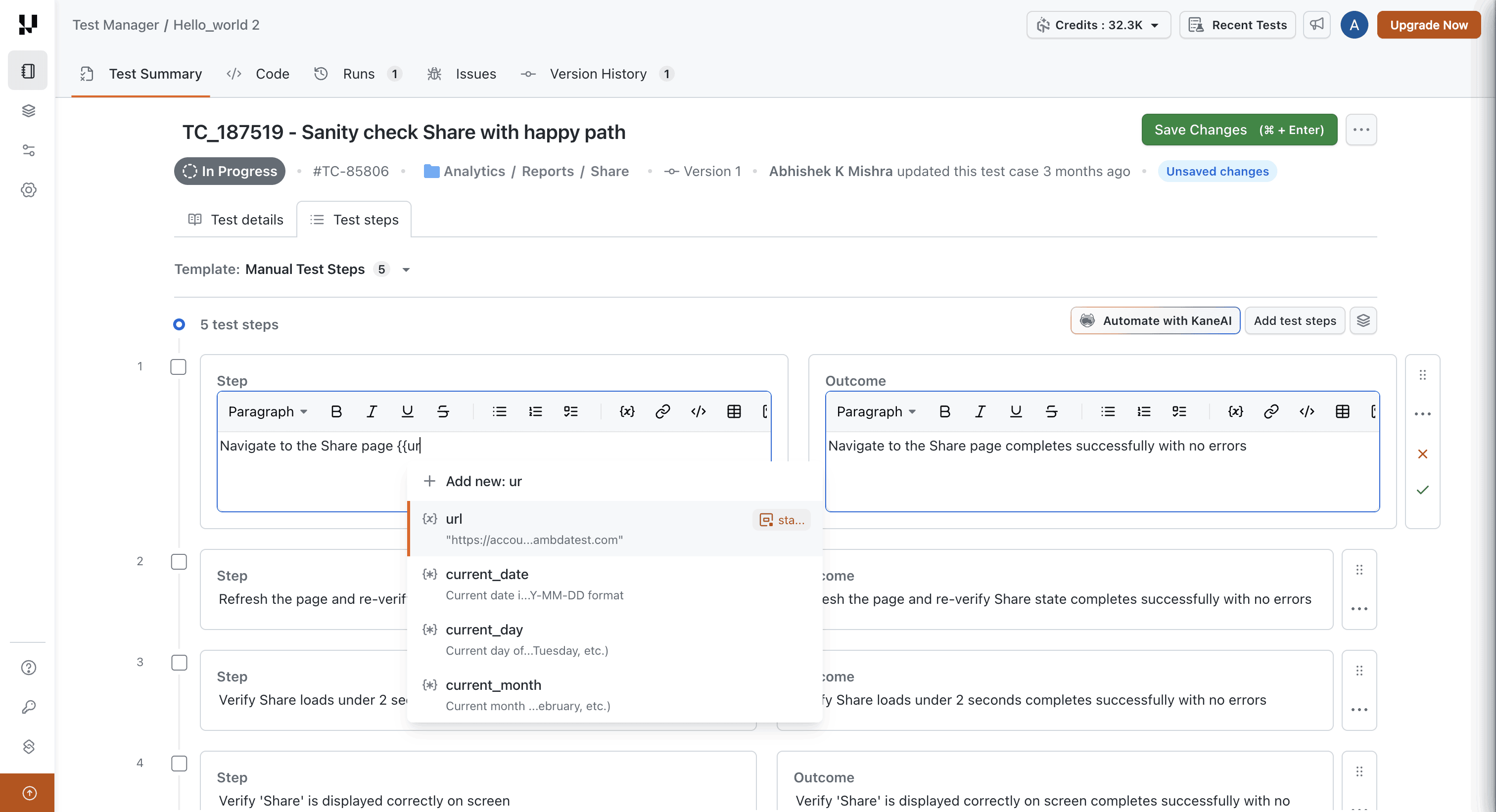Click Strikethrough in the Step editor toolbar
1496x812 pixels.
click(x=443, y=411)
